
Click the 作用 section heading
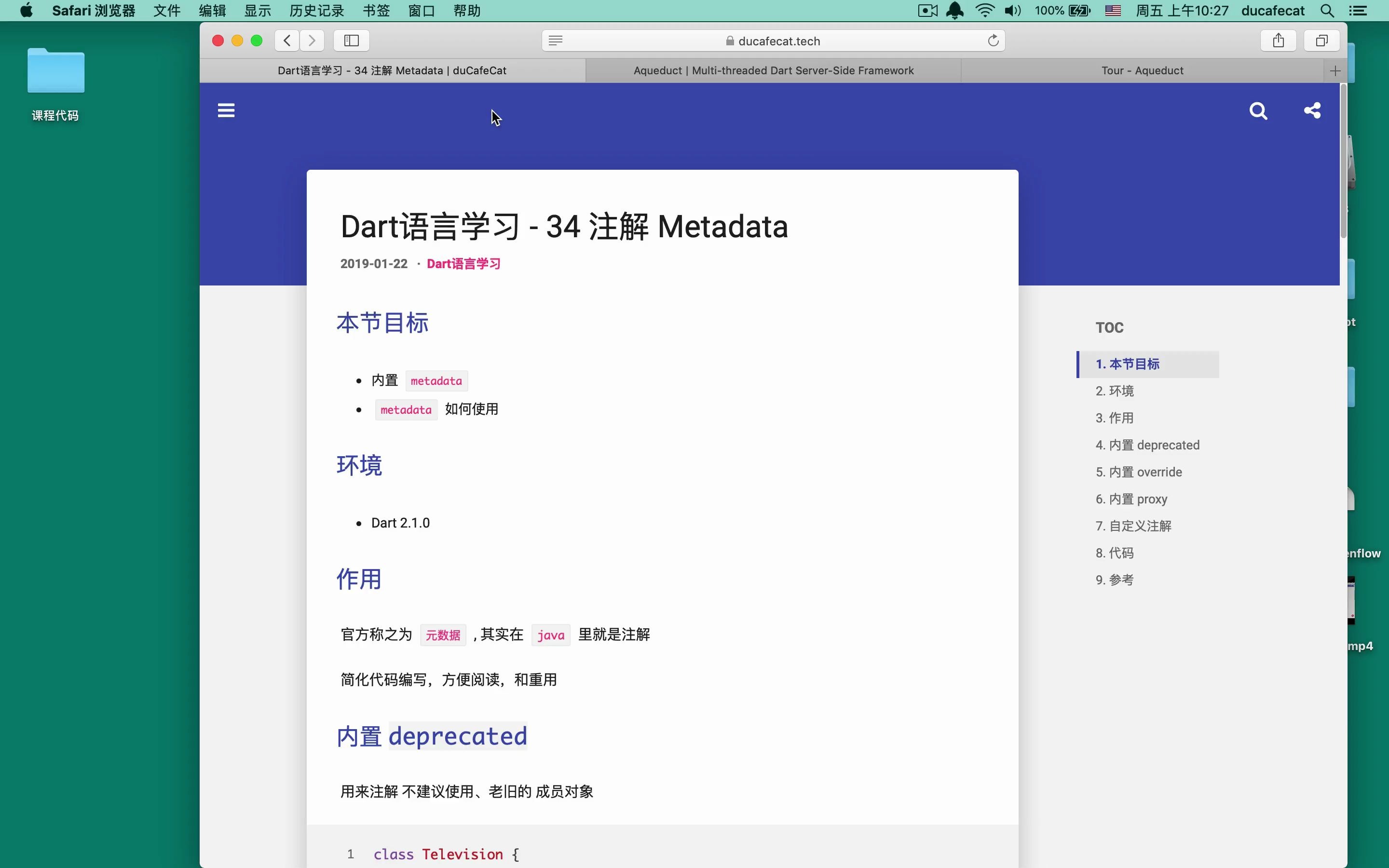359,579
